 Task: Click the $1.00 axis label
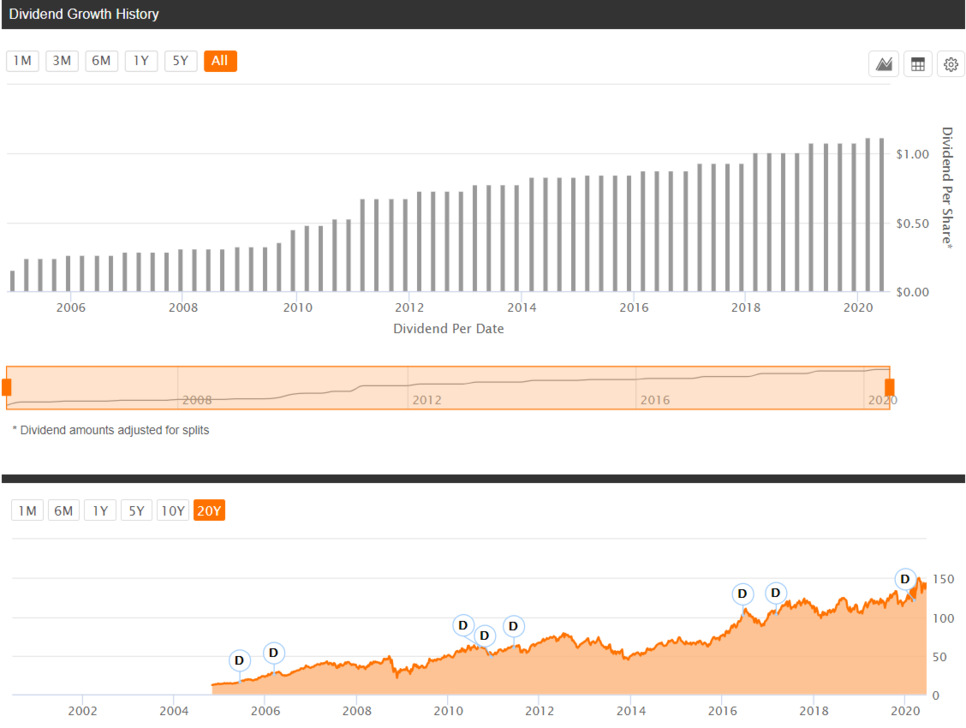click(912, 154)
